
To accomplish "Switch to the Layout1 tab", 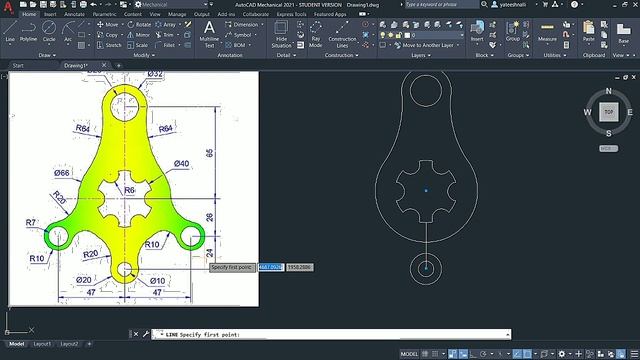I will coord(42,344).
